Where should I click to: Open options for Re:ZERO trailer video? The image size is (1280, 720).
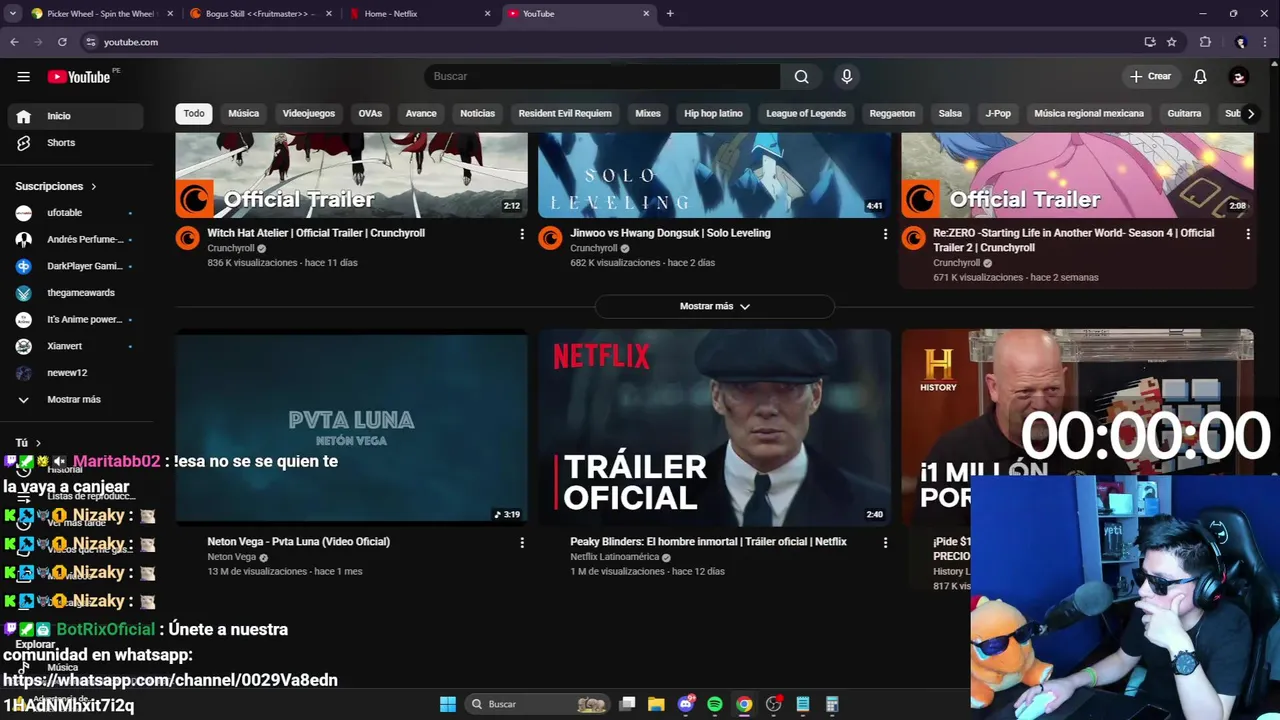1247,234
